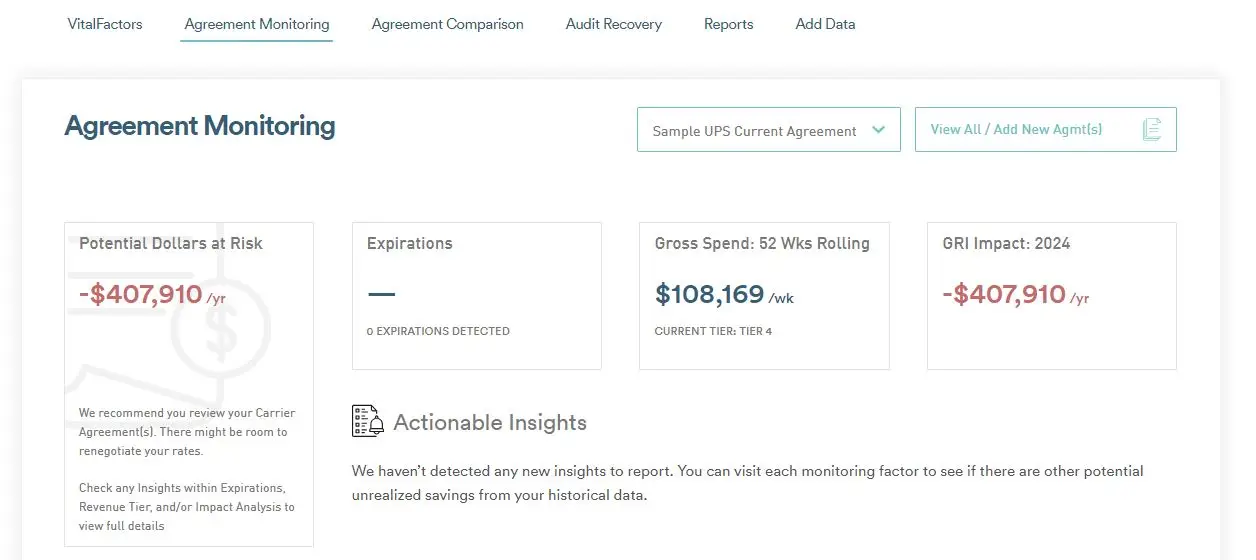Click the document icon in View All button
Screen dimensions: 1256x560
tap(1151, 129)
